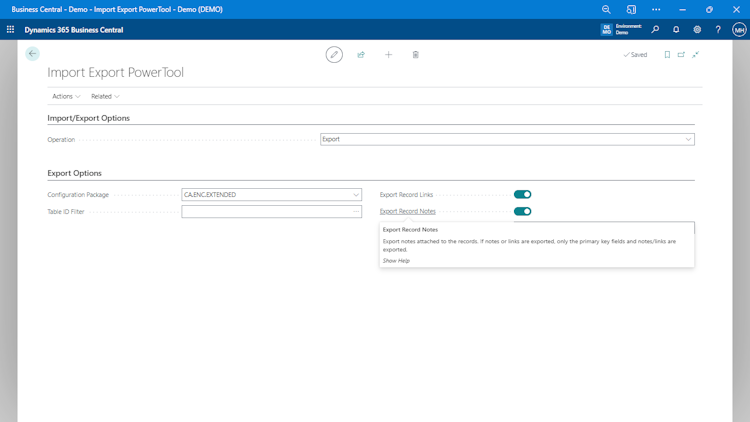Open page in new window
Viewport: 750px width, 422px height.
(x=681, y=55)
